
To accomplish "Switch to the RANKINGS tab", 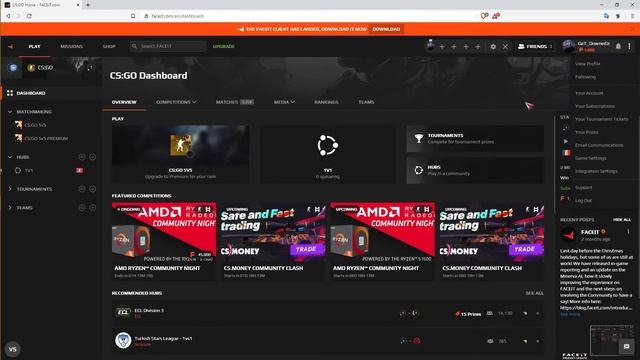I will pyautogui.click(x=326, y=102).
